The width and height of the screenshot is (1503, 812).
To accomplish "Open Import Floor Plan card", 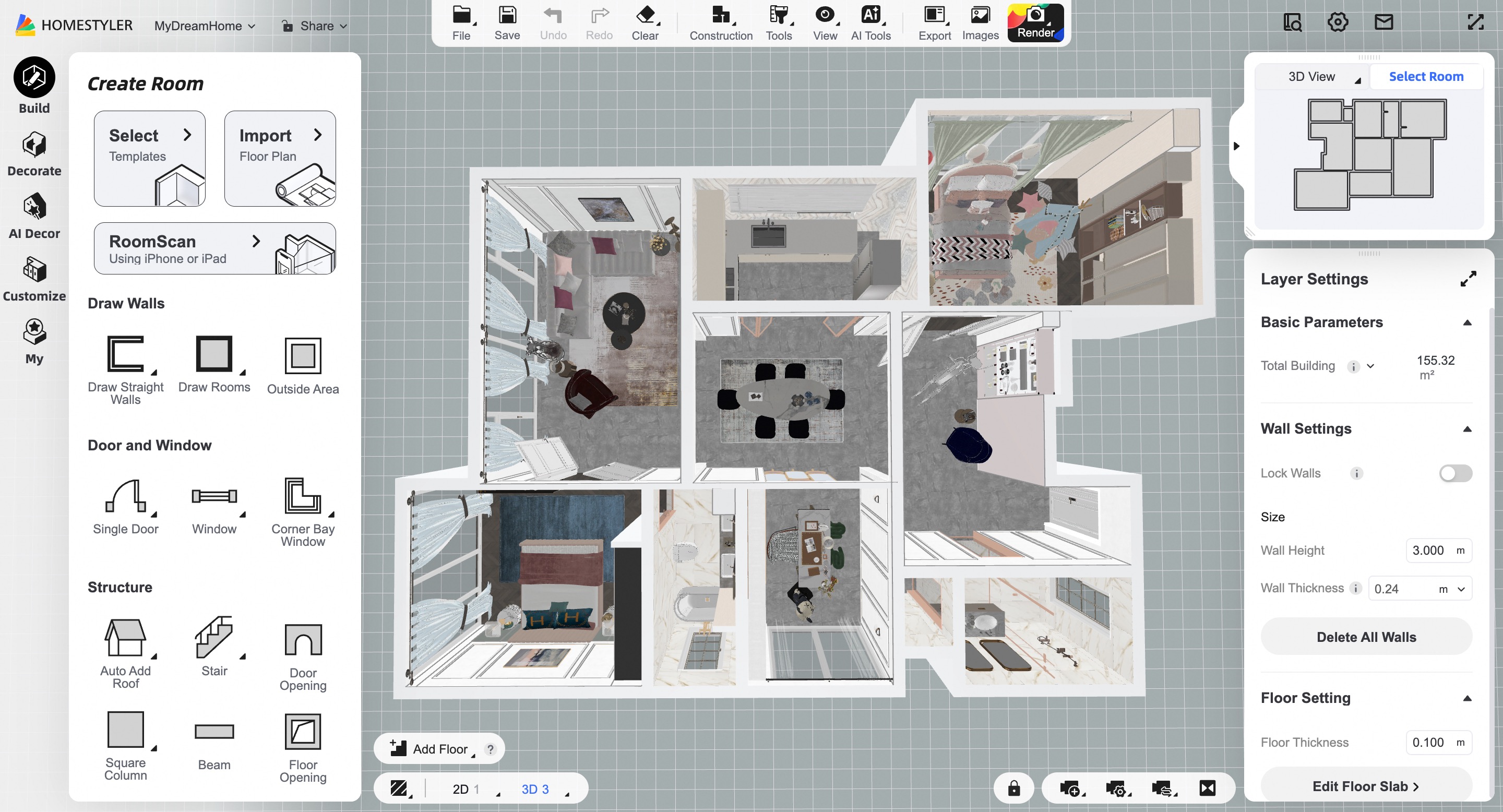I will (x=280, y=158).
